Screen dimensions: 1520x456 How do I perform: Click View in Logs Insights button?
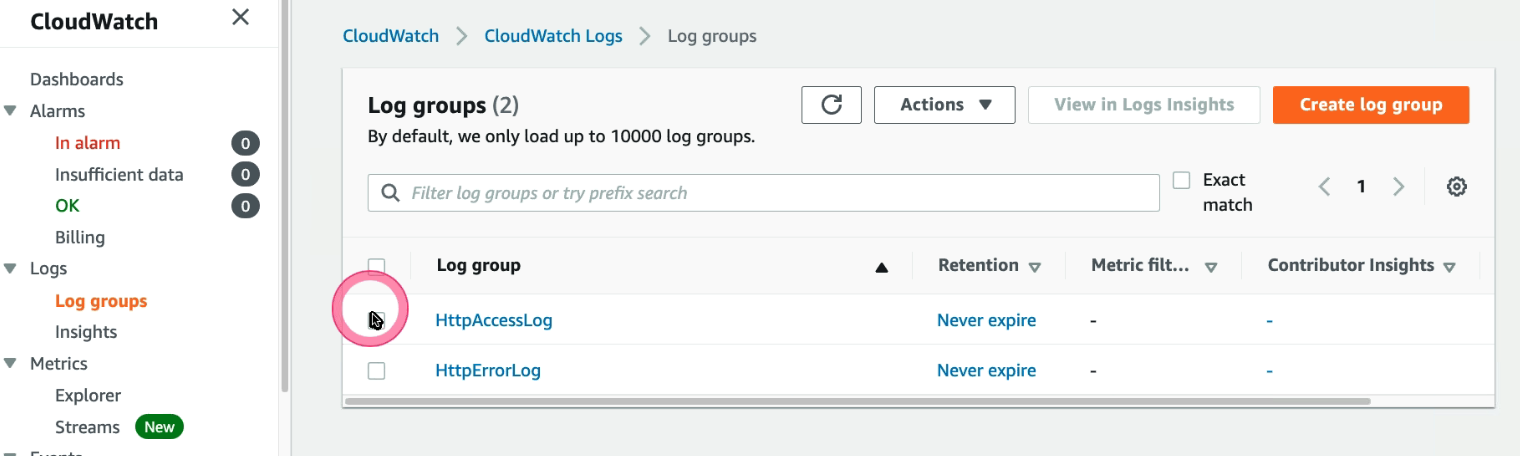tap(1144, 105)
